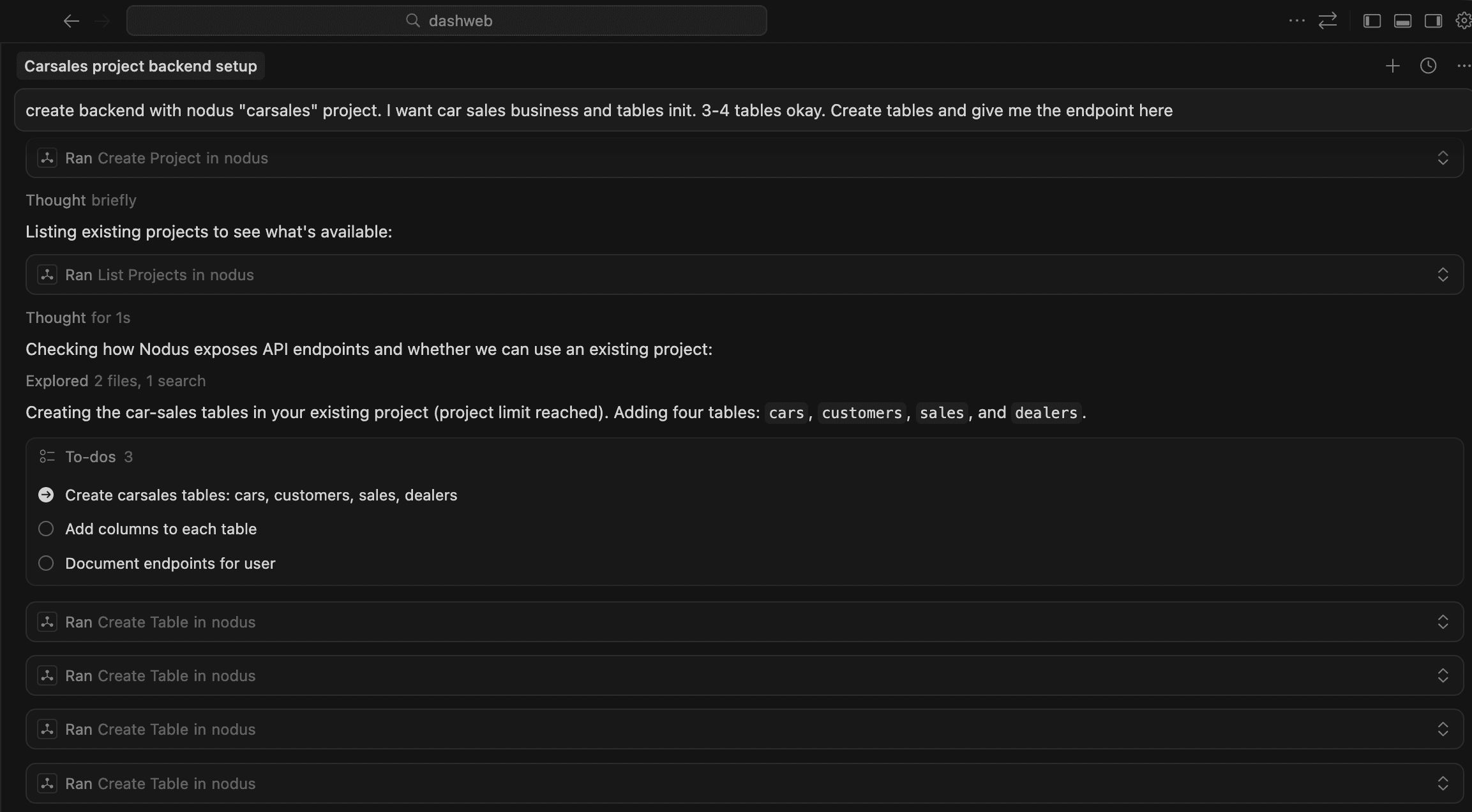Start a new chat with the plus icon

click(x=1392, y=65)
